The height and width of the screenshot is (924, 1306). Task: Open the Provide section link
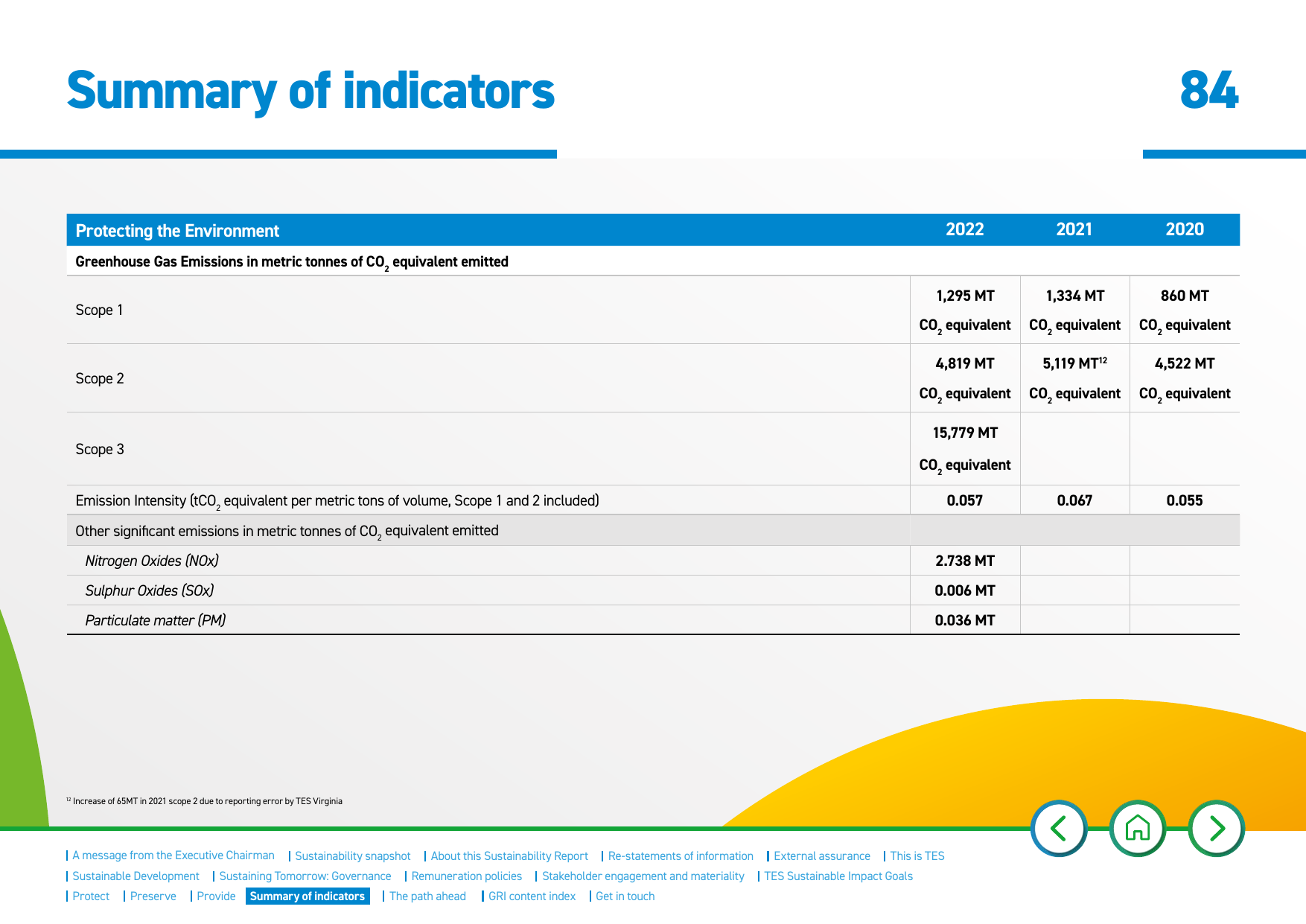[216, 896]
